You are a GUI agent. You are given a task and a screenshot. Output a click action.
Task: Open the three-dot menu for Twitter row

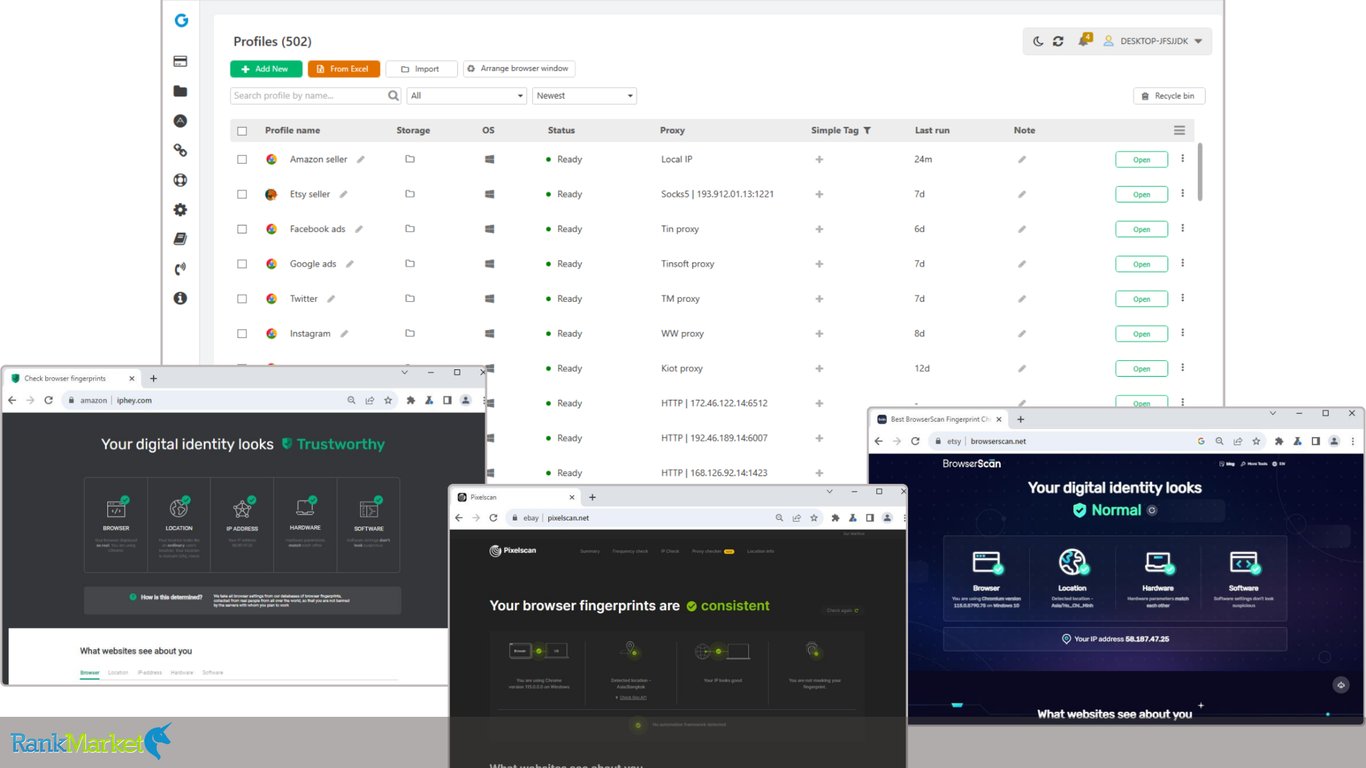coord(1183,298)
